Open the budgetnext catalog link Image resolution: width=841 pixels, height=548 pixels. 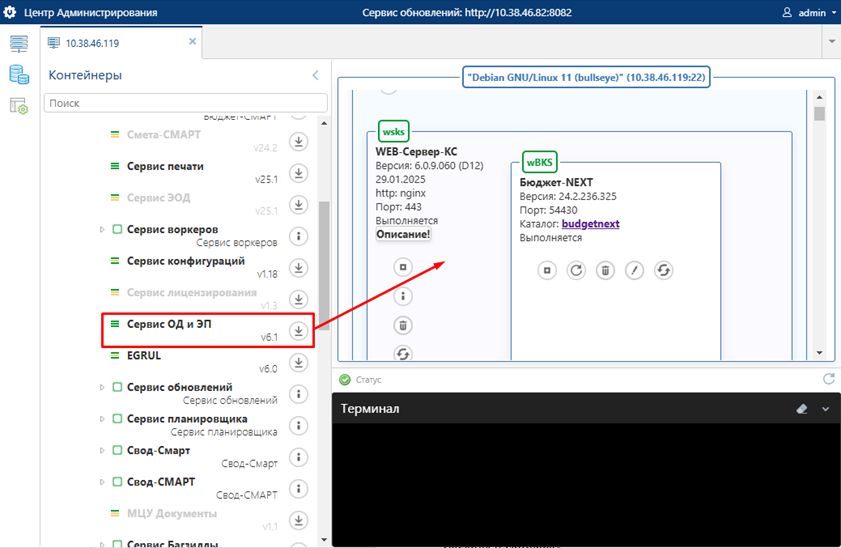[591, 224]
